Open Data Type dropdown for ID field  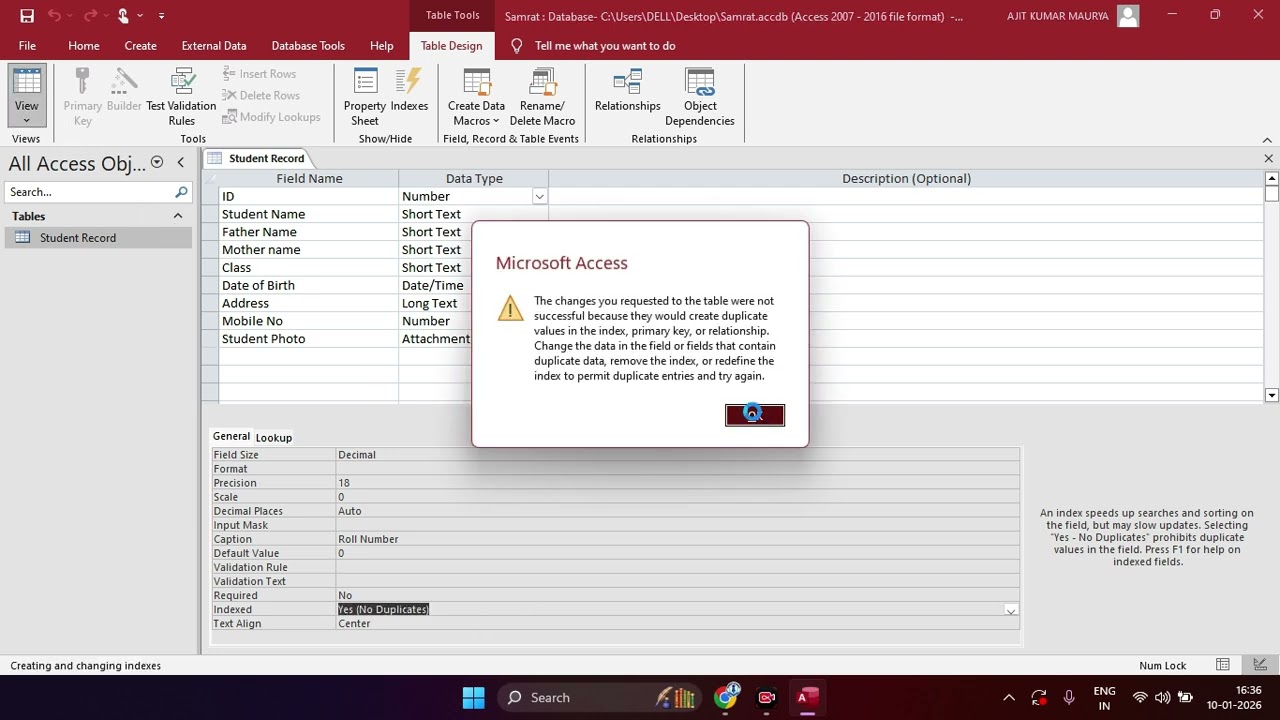click(x=539, y=197)
